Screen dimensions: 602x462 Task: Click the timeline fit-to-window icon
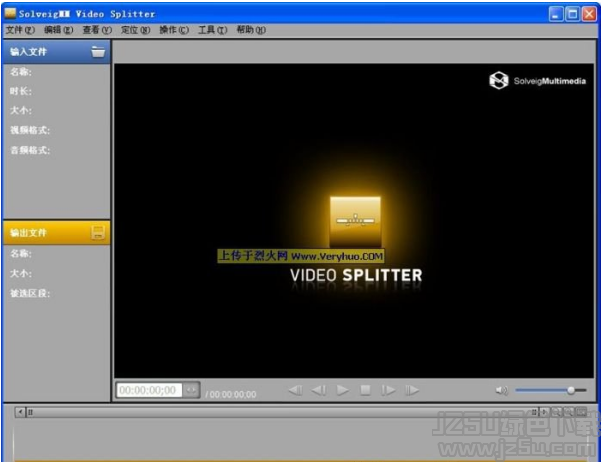pyautogui.click(x=581, y=412)
